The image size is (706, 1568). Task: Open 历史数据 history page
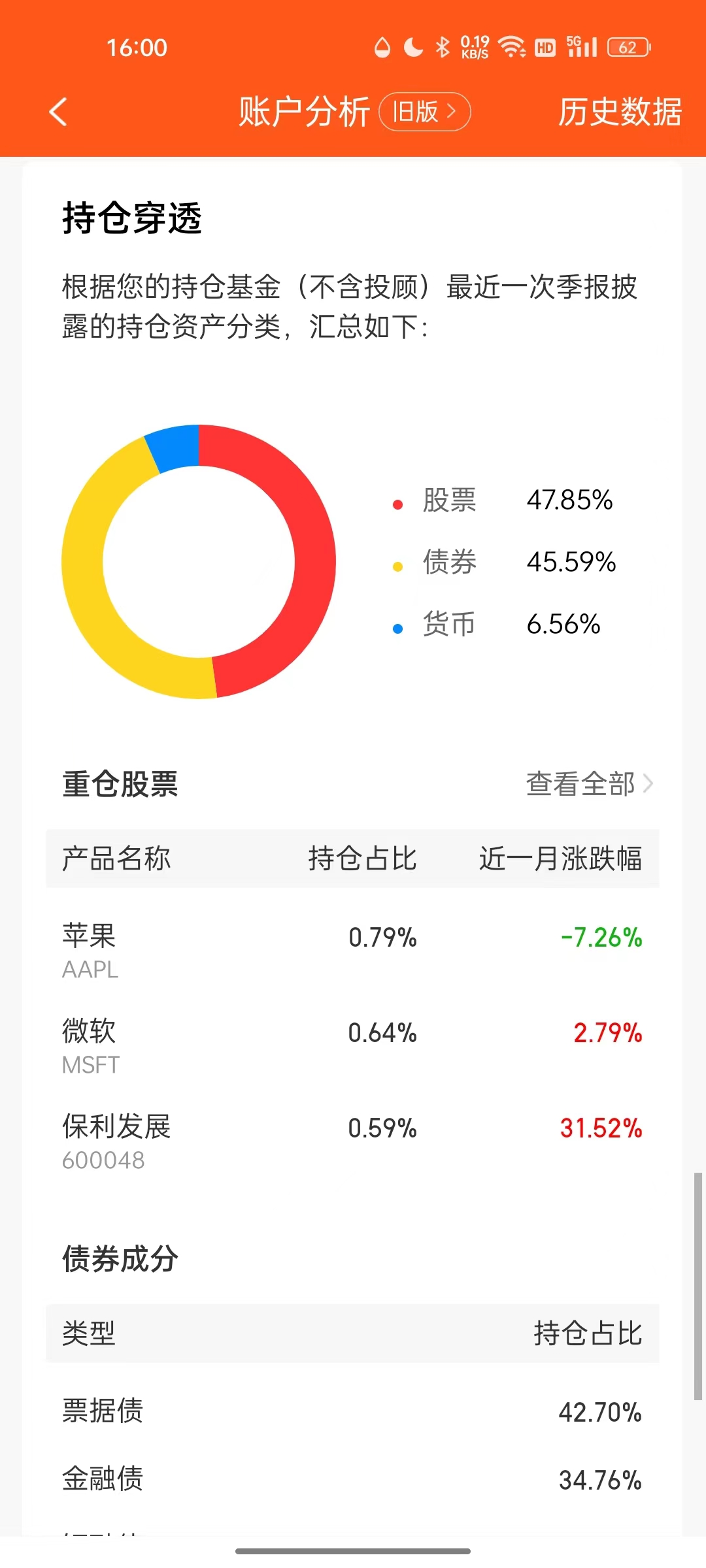coord(620,112)
